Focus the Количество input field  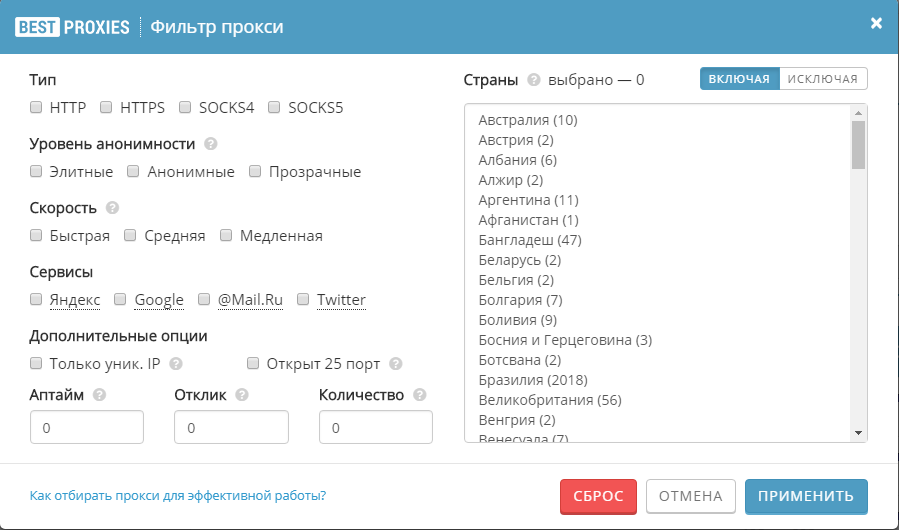tap(376, 427)
